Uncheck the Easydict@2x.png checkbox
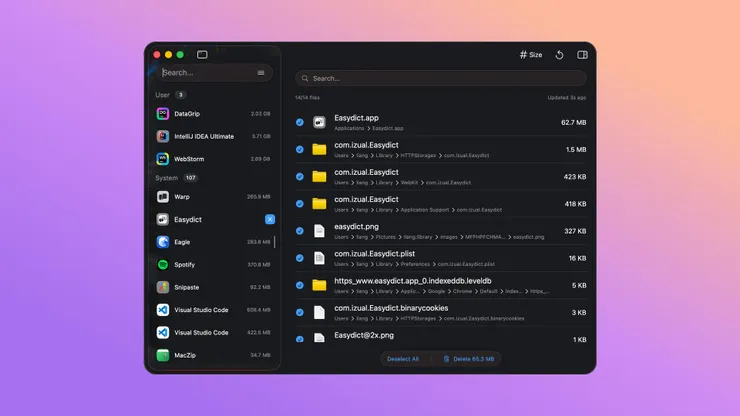740x416 pixels. coord(300,339)
